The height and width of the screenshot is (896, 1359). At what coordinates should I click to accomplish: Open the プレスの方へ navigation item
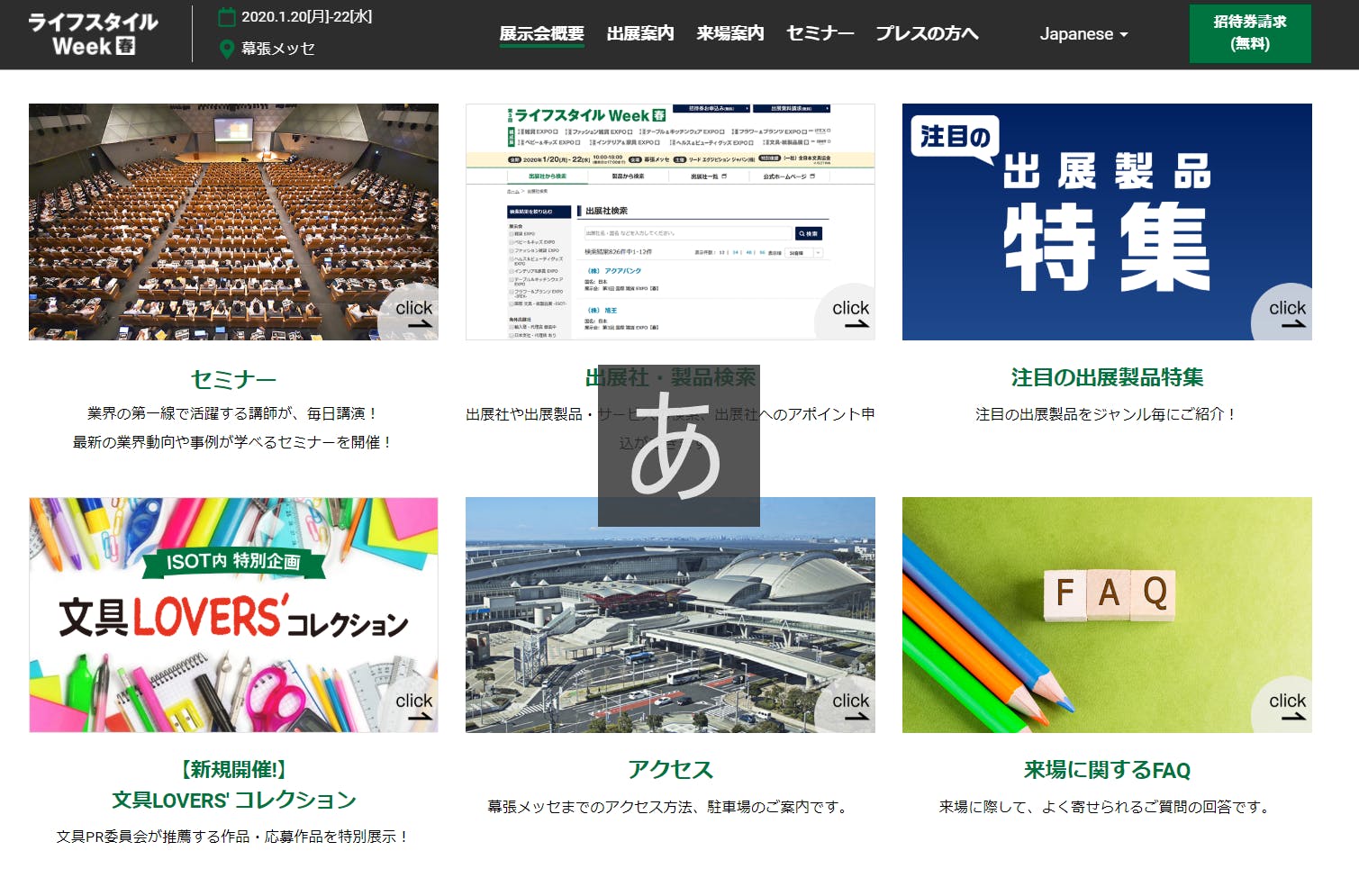[927, 34]
